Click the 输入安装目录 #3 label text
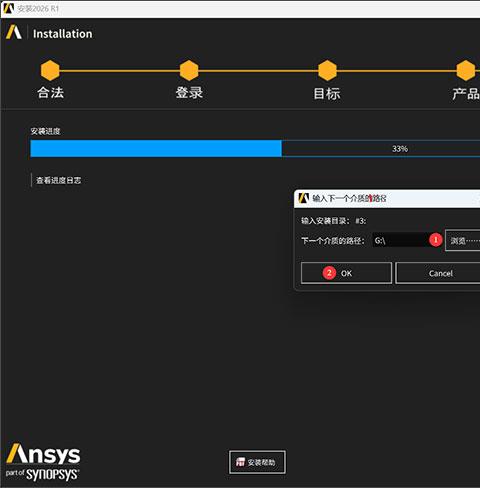The width and height of the screenshot is (480, 488). coord(334,221)
